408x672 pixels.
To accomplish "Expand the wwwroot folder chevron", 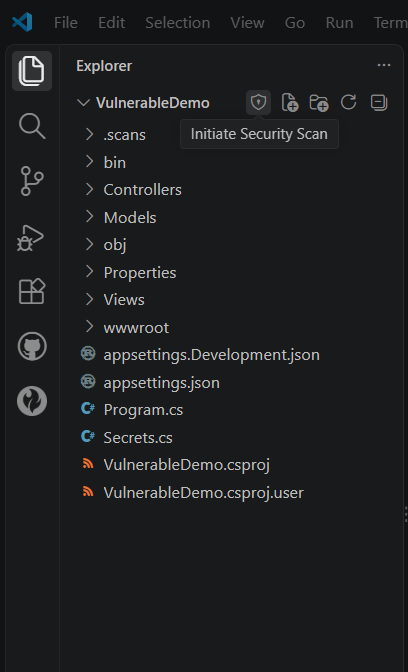I will tap(89, 327).
